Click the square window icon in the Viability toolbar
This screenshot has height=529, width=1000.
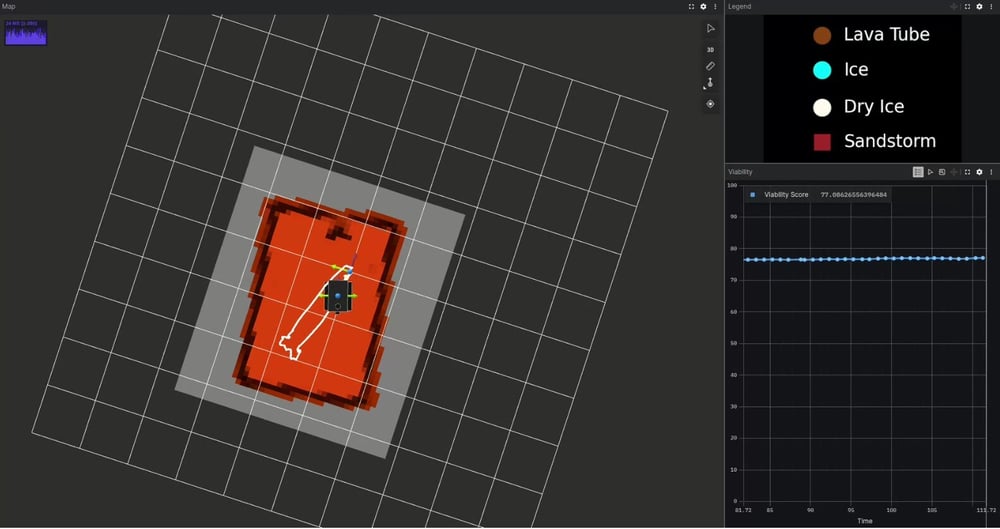click(942, 172)
